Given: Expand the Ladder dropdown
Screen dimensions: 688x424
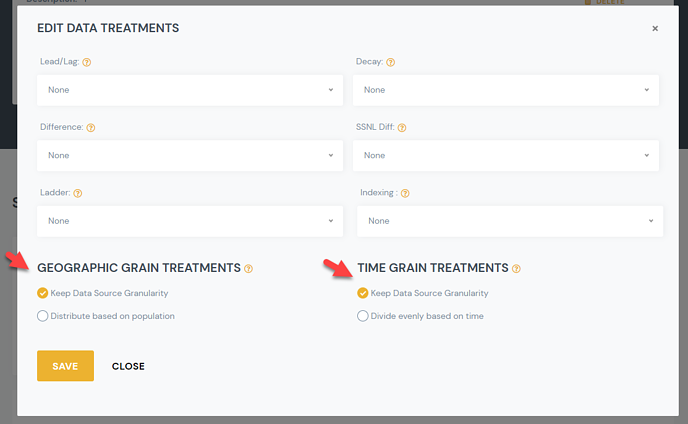Looking at the screenshot, I should point(189,221).
